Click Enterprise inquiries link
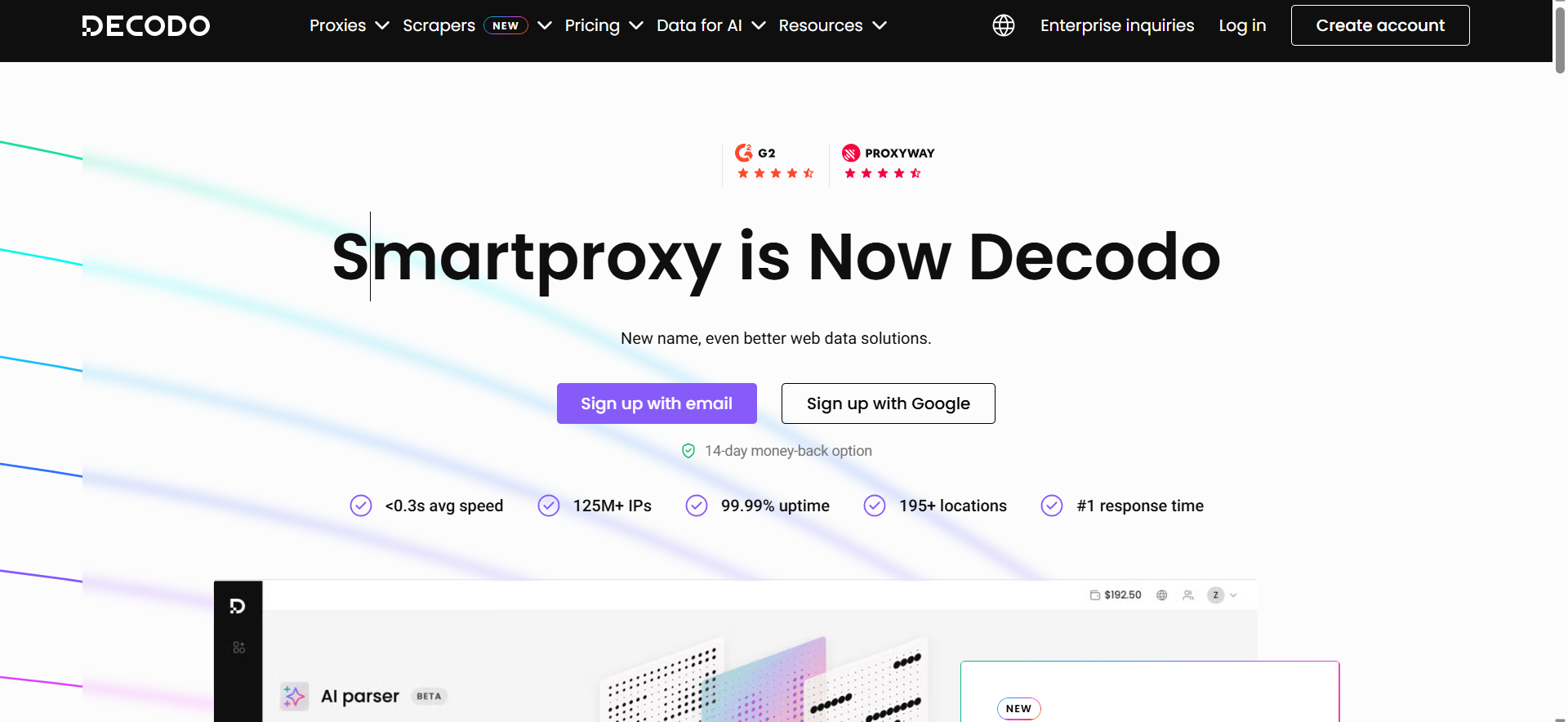 coord(1117,25)
